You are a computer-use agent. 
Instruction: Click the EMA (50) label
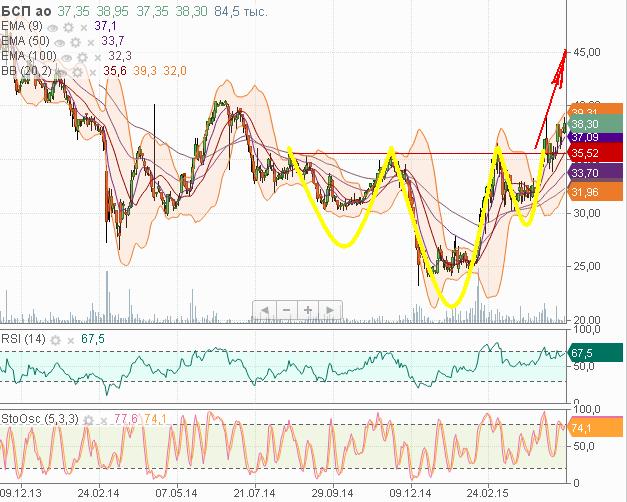(25, 41)
